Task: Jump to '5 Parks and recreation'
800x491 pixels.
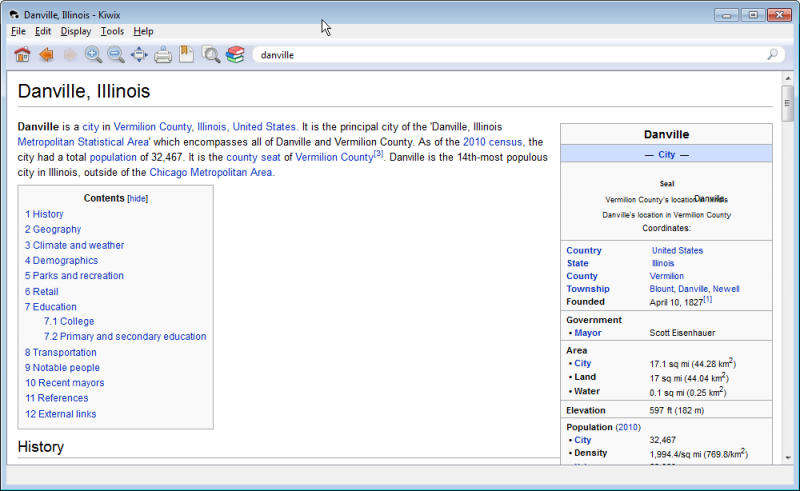Action: tap(74, 276)
